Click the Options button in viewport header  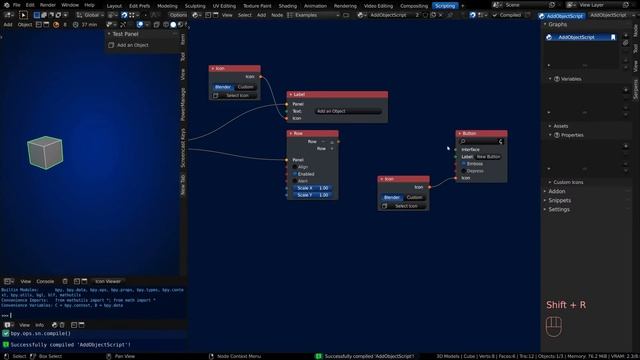click(x=178, y=15)
